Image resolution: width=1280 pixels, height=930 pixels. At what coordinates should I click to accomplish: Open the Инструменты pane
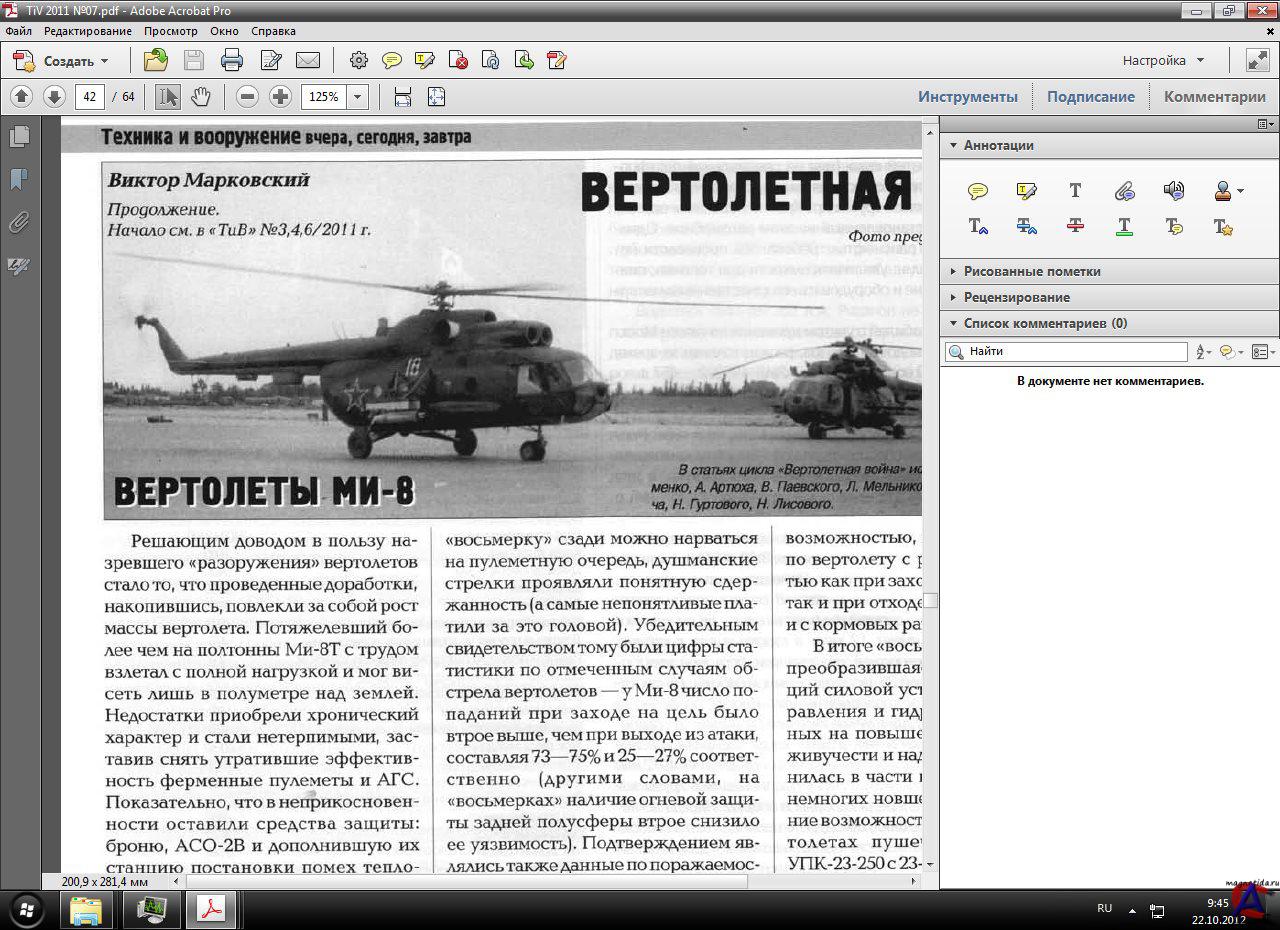(967, 97)
